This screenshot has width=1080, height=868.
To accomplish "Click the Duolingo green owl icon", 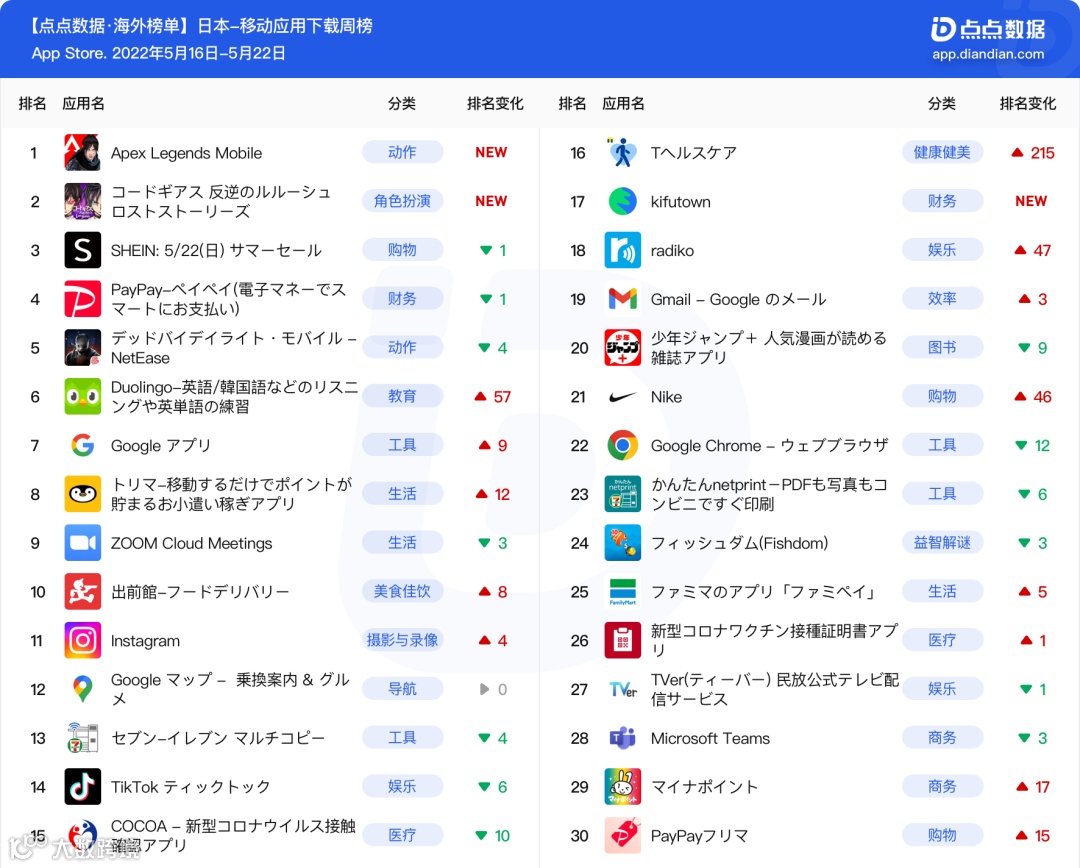I will [82, 397].
